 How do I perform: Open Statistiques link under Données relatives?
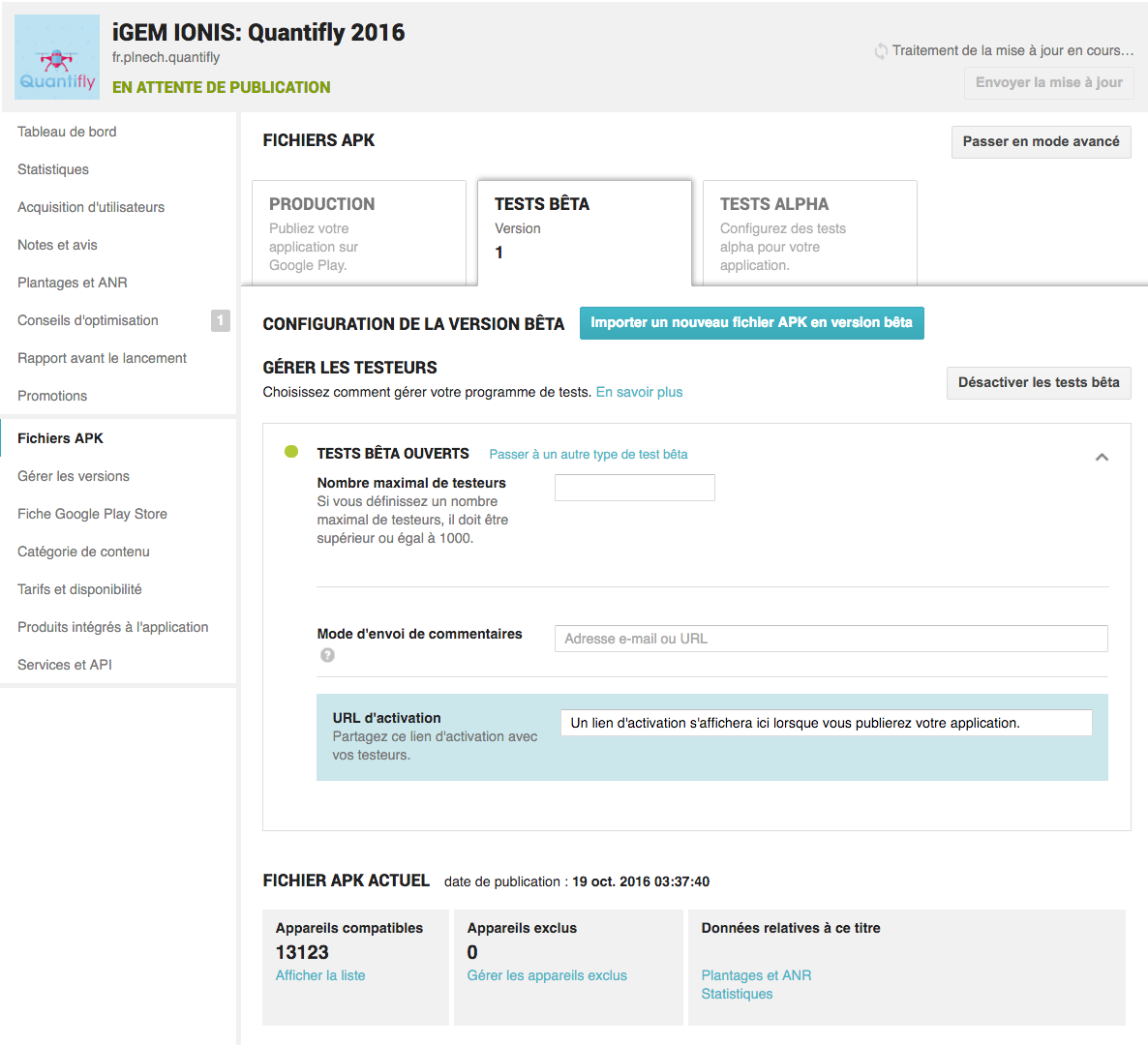[737, 994]
